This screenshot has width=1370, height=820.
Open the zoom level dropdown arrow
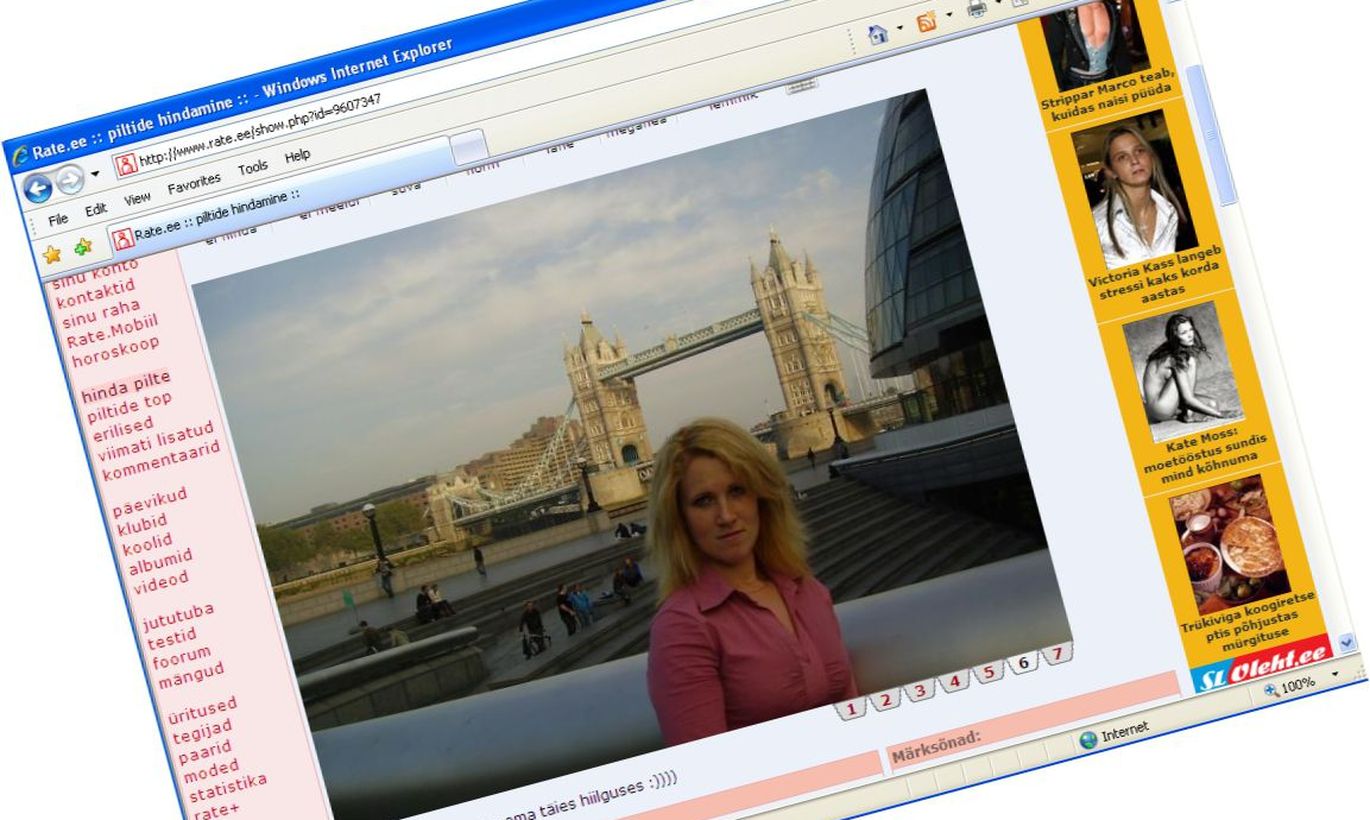(1336, 673)
